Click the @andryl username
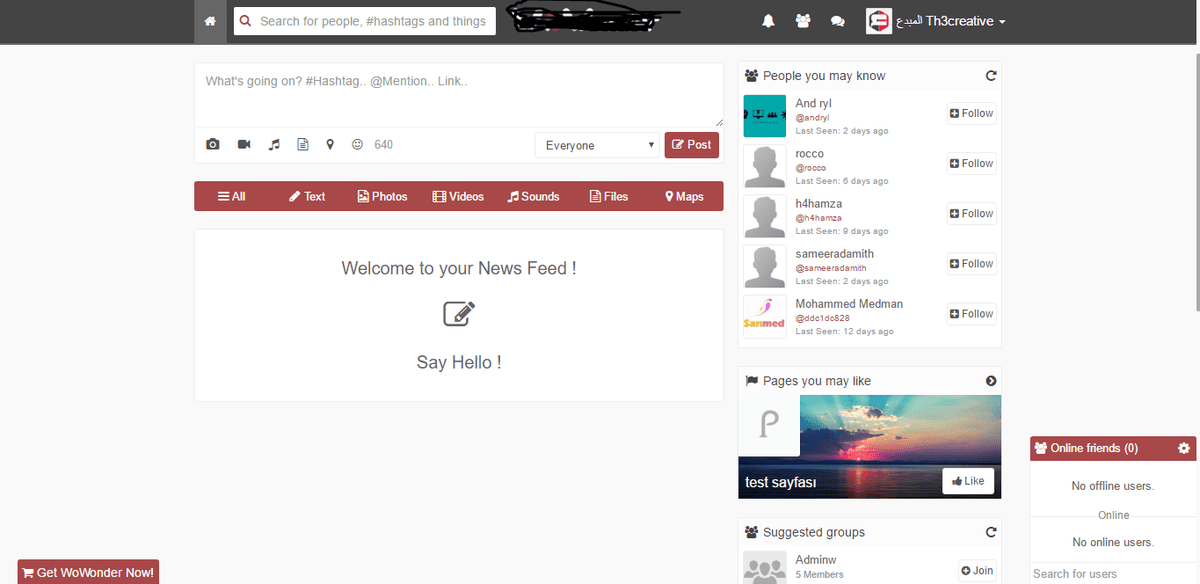This screenshot has width=1200, height=584. (x=812, y=117)
